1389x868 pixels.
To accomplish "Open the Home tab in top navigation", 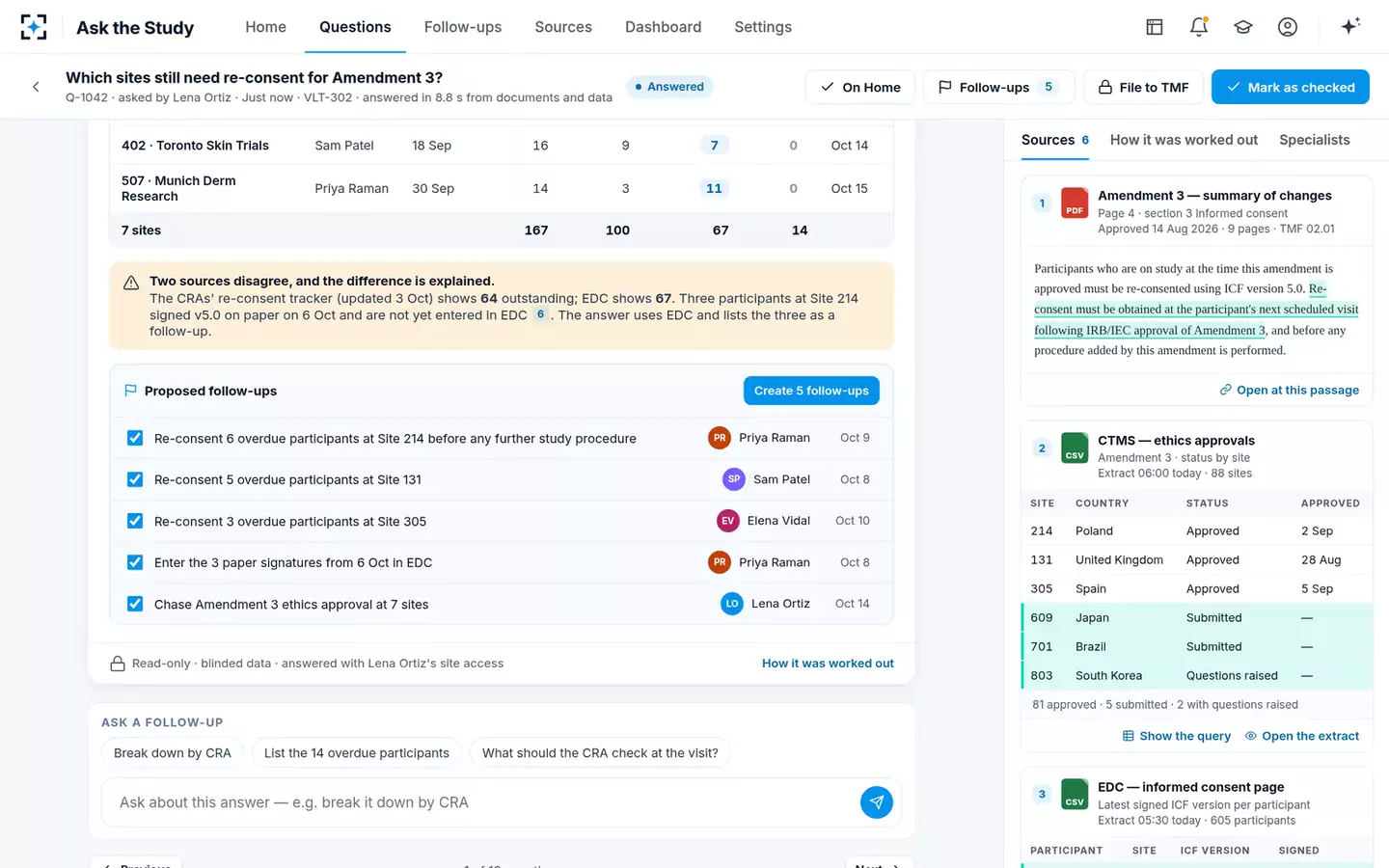I will click(265, 27).
